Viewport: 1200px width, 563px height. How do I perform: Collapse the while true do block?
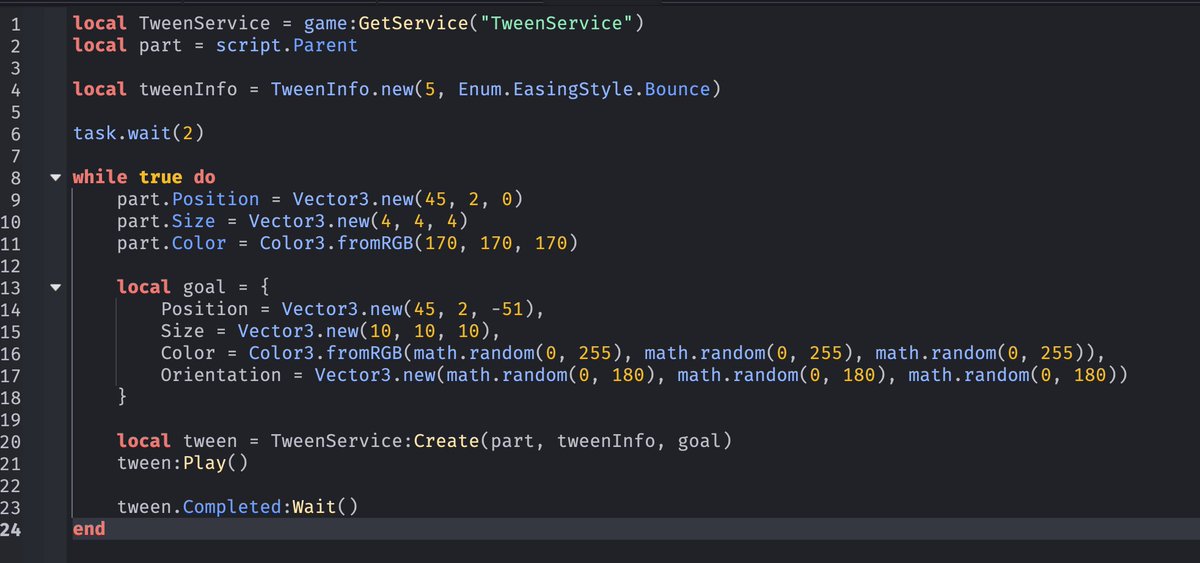[55, 178]
